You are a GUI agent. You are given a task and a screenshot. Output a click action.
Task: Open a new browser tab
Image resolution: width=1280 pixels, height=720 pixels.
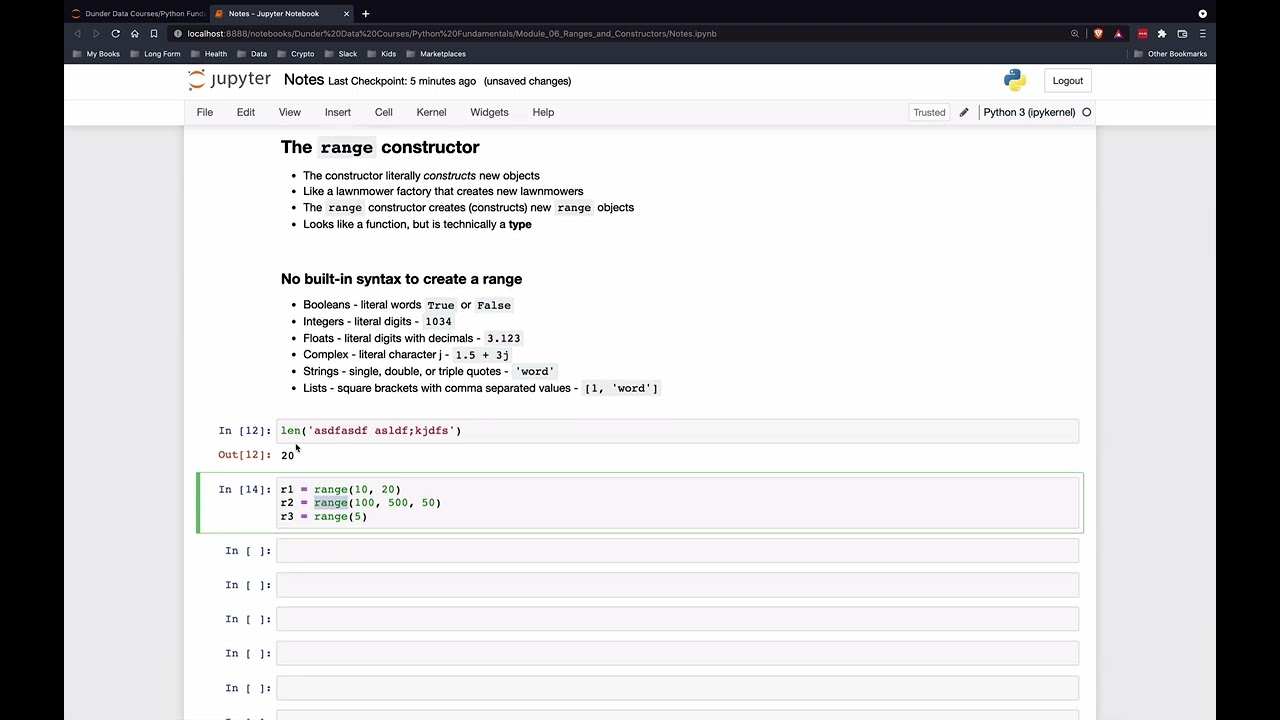tap(366, 13)
